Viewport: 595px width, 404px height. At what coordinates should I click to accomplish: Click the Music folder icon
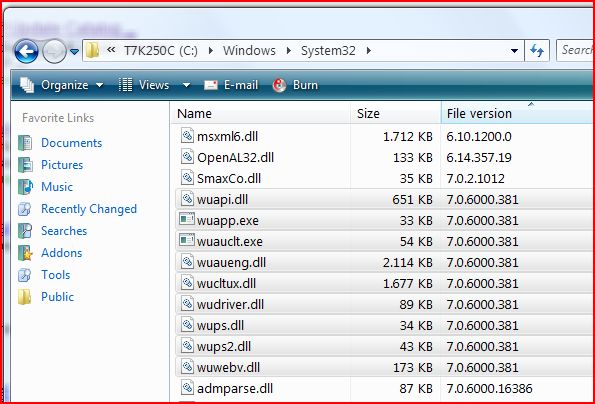25,187
